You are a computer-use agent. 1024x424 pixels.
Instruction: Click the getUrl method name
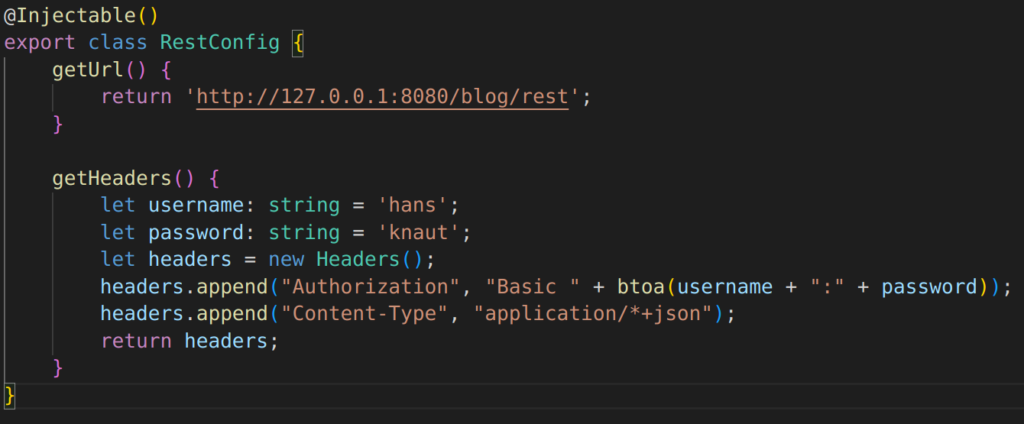pyautogui.click(x=88, y=70)
